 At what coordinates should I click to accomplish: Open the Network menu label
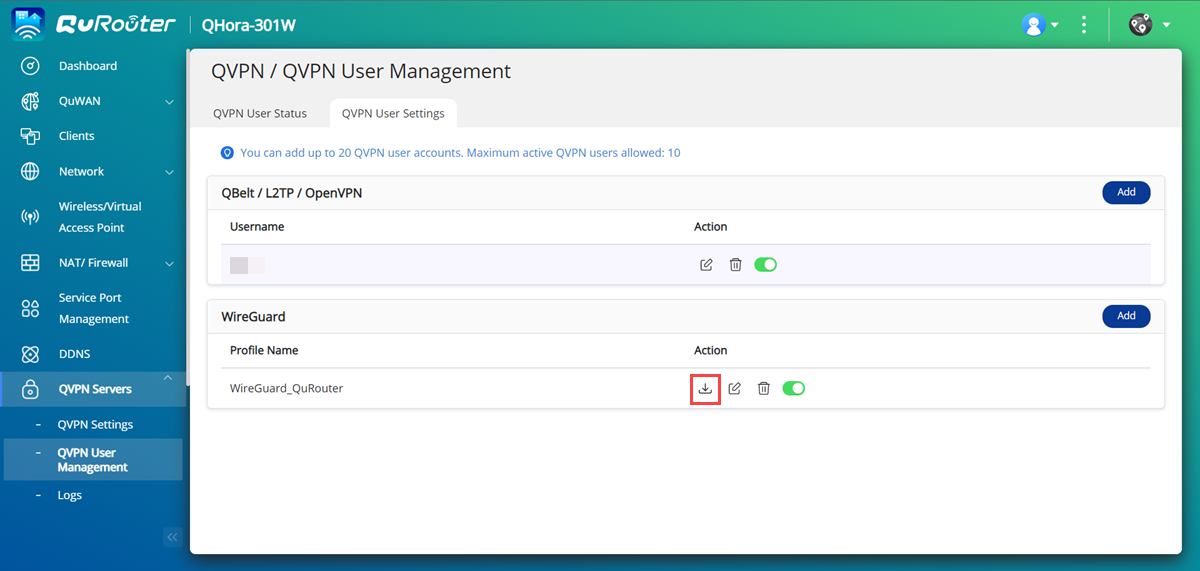pyautogui.click(x=81, y=172)
